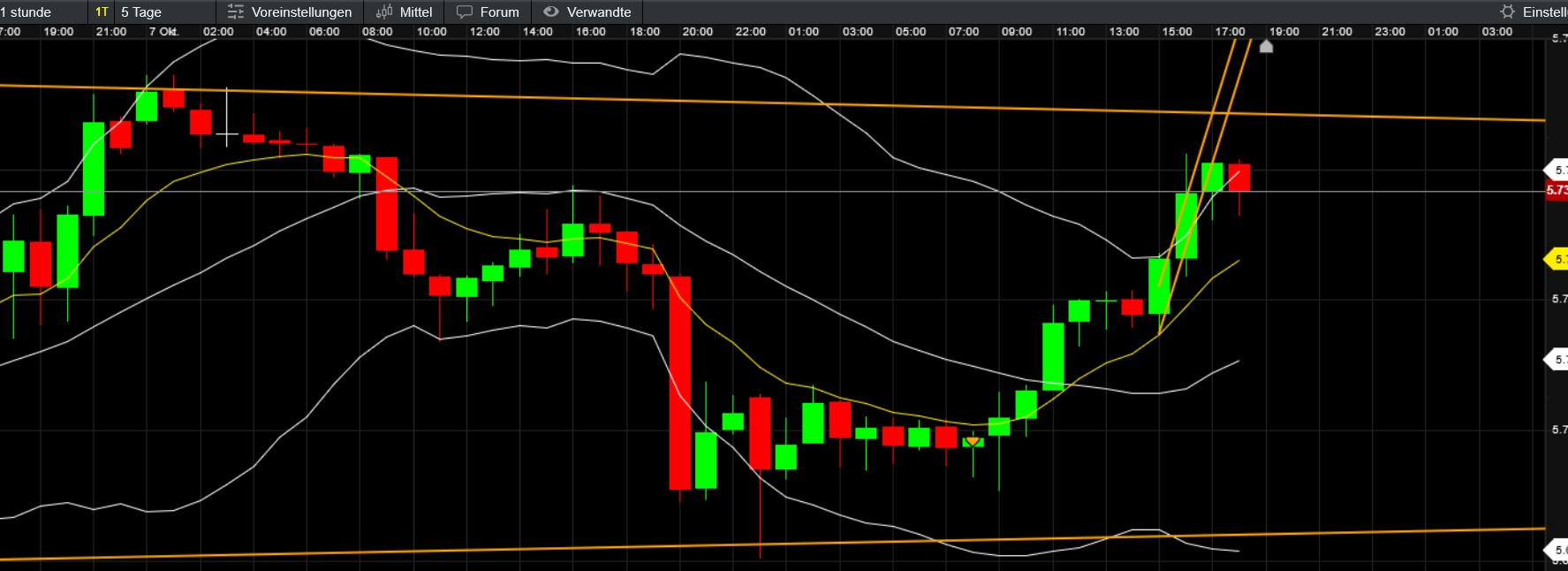Click the '7 Okt.' date label

(x=163, y=32)
